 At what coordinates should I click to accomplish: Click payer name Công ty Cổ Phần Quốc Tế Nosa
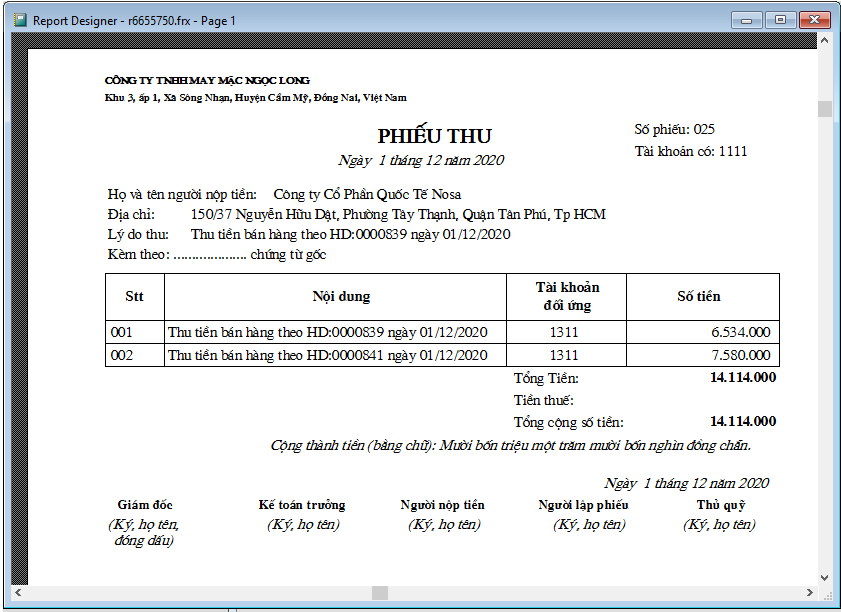point(367,194)
